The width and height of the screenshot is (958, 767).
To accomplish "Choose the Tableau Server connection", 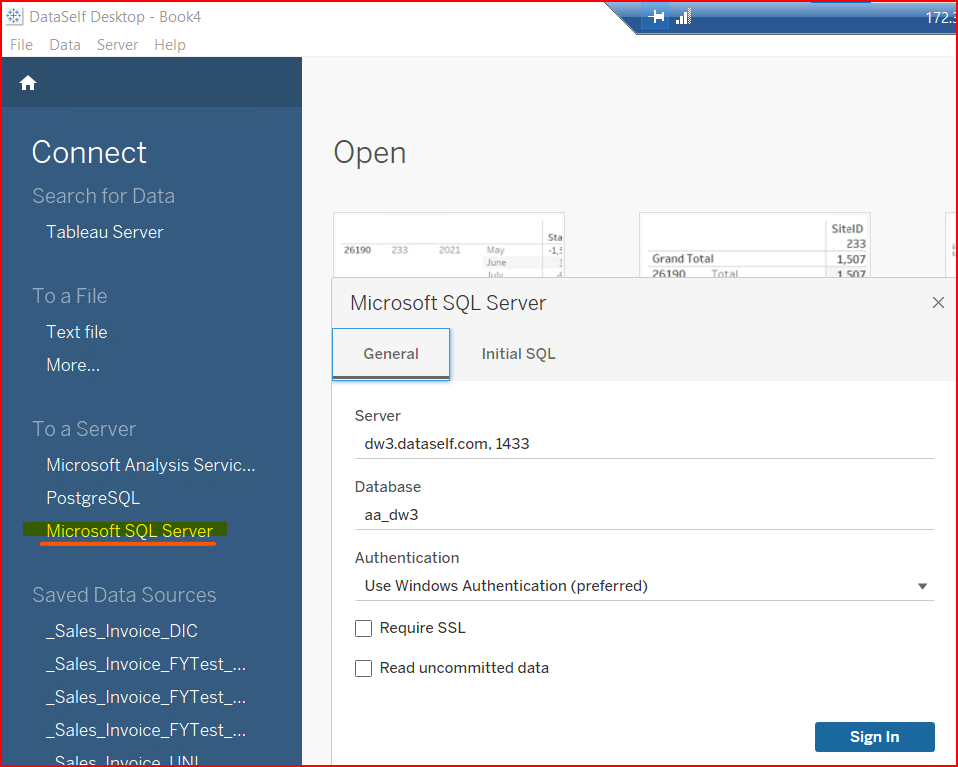I will tap(104, 232).
